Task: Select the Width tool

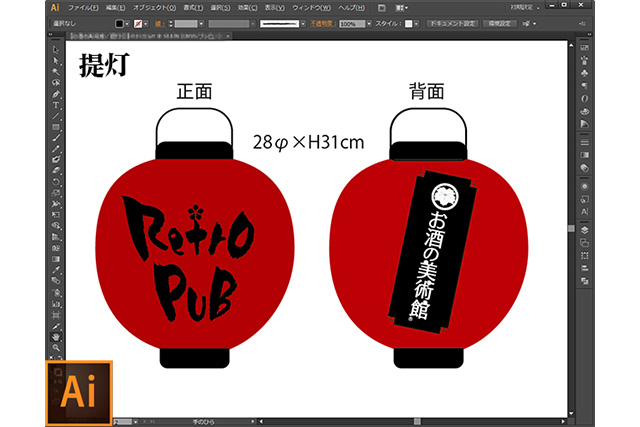Action: coord(56,204)
